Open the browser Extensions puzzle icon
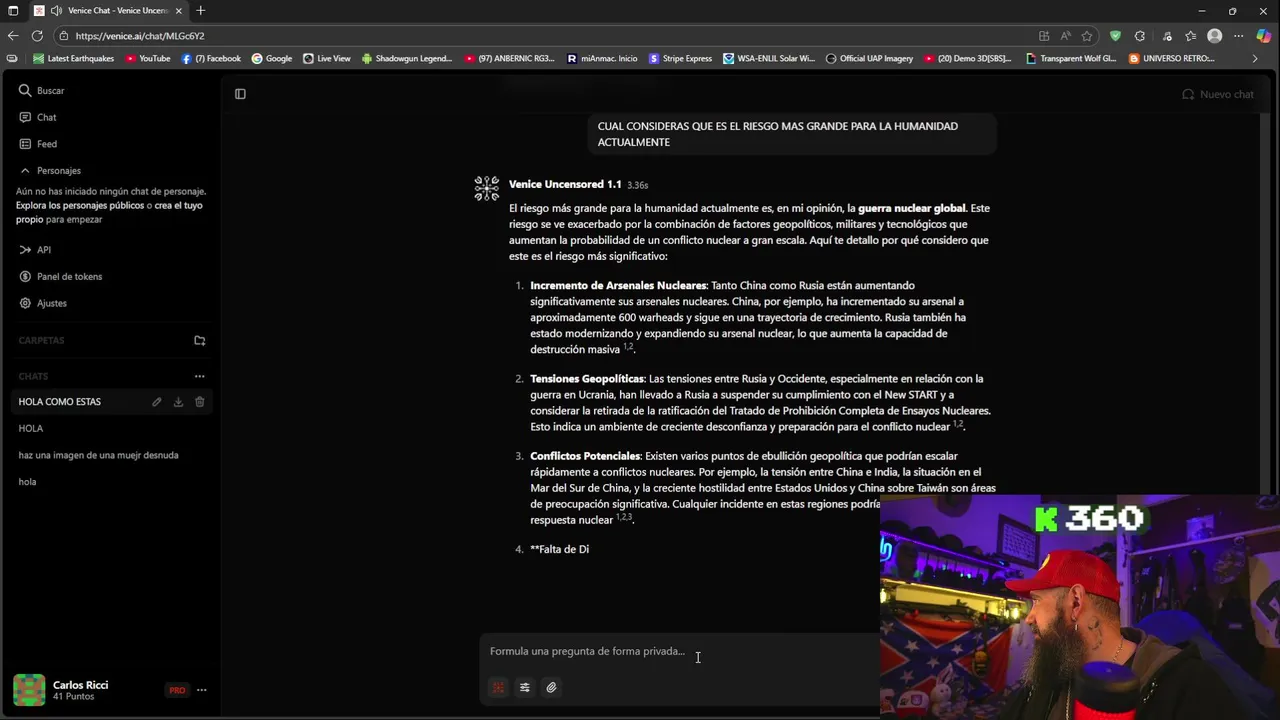 point(1140,36)
